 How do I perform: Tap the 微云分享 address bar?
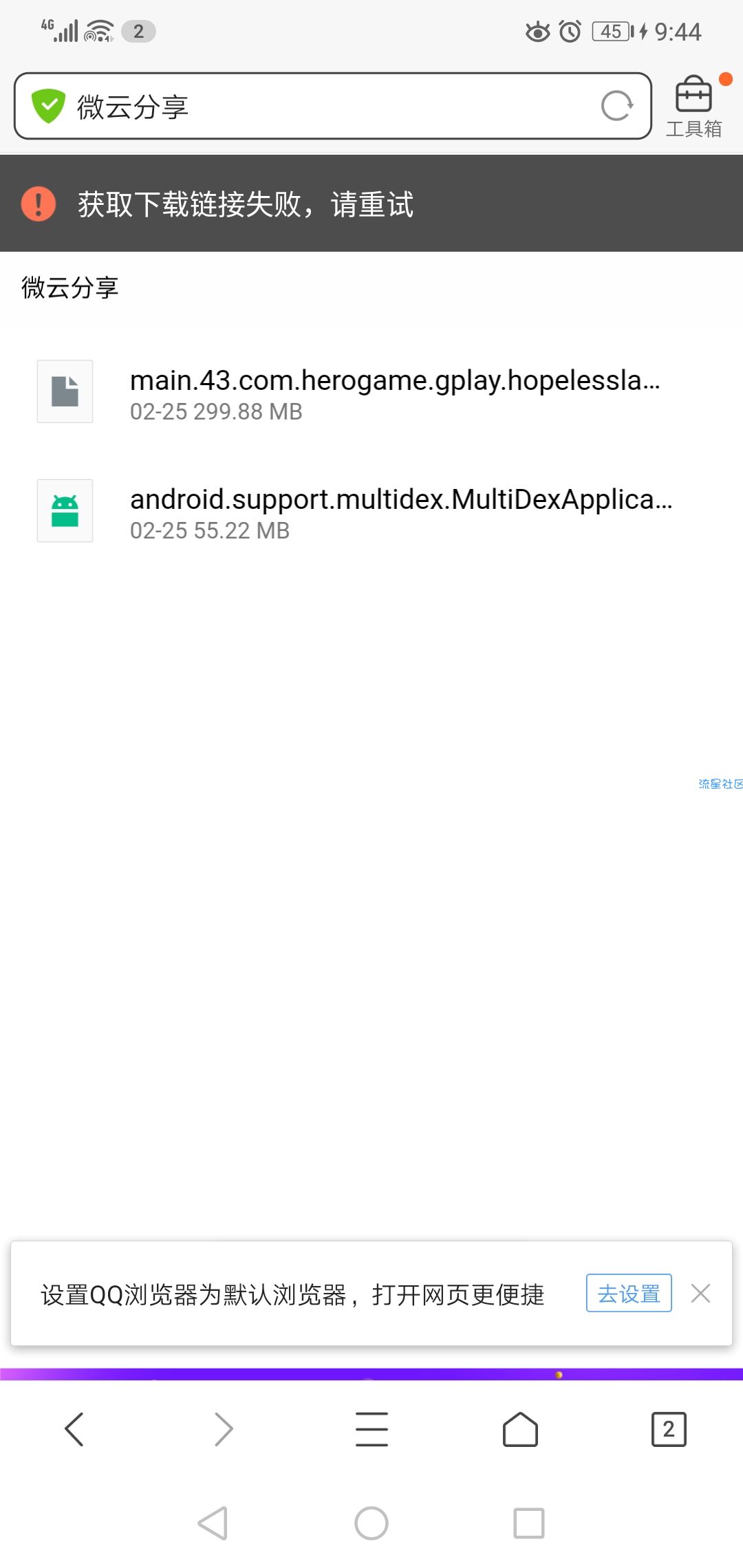[333, 106]
